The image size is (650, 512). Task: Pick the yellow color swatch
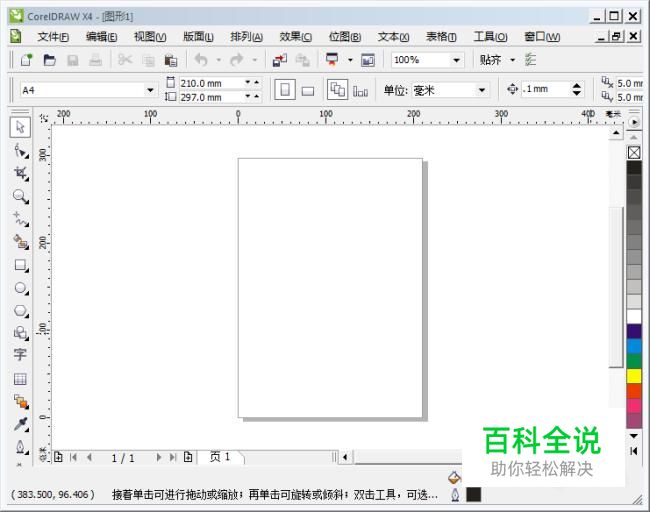[x=634, y=376]
